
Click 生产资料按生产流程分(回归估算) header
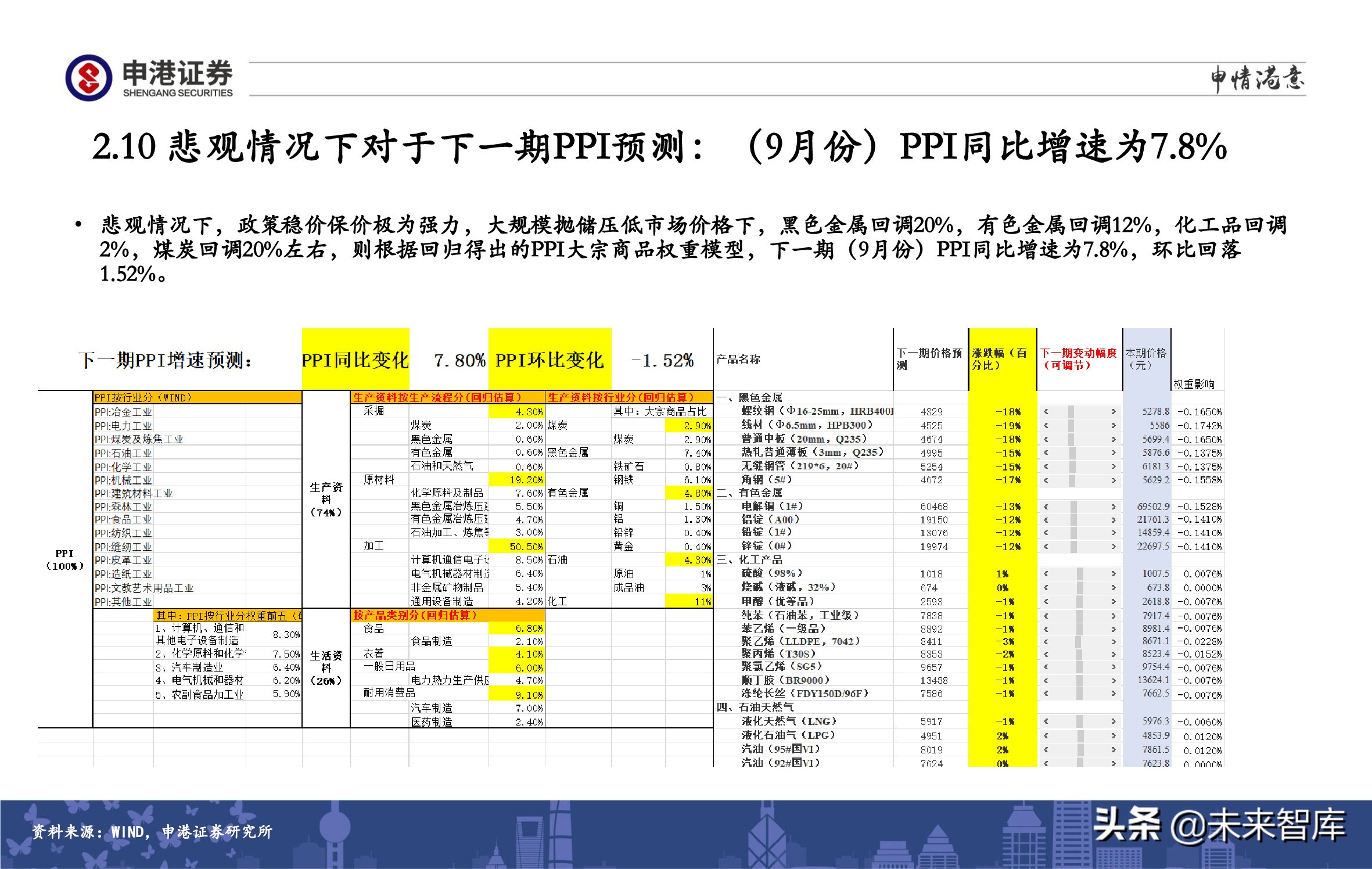click(x=448, y=397)
